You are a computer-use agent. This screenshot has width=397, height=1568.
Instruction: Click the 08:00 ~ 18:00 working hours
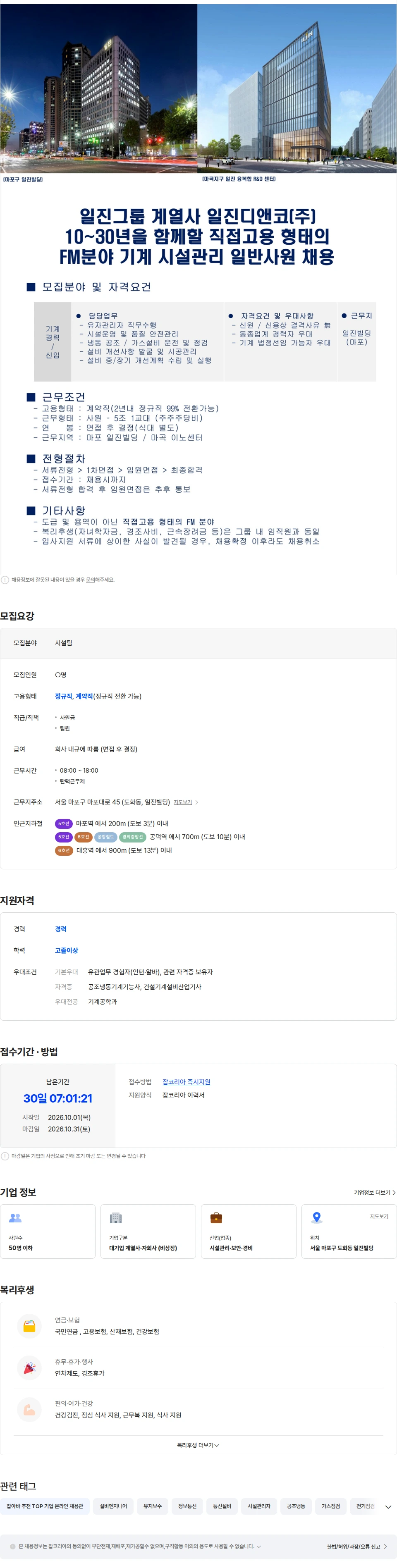tap(79, 771)
